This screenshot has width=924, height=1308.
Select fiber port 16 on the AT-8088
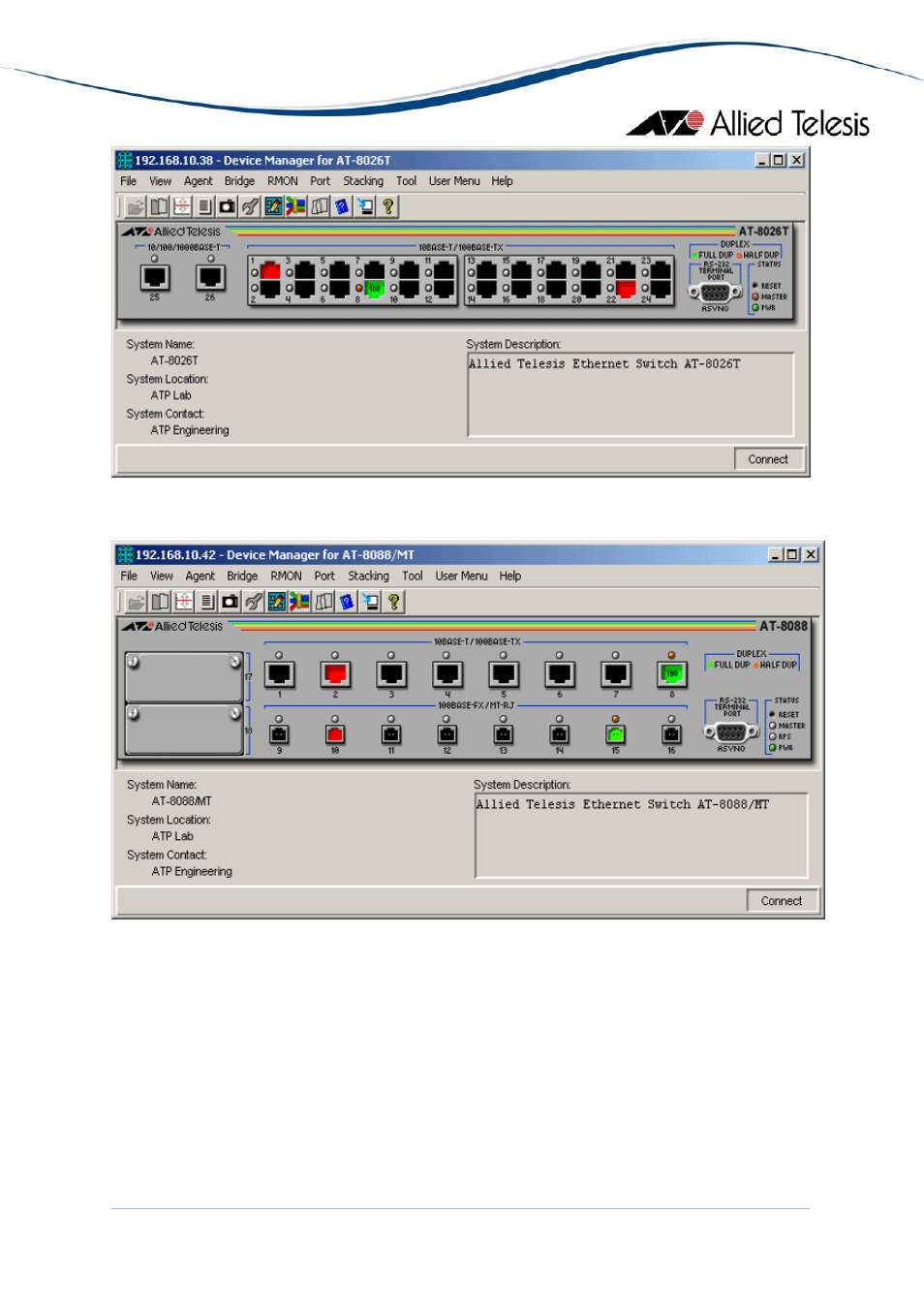coord(671,735)
